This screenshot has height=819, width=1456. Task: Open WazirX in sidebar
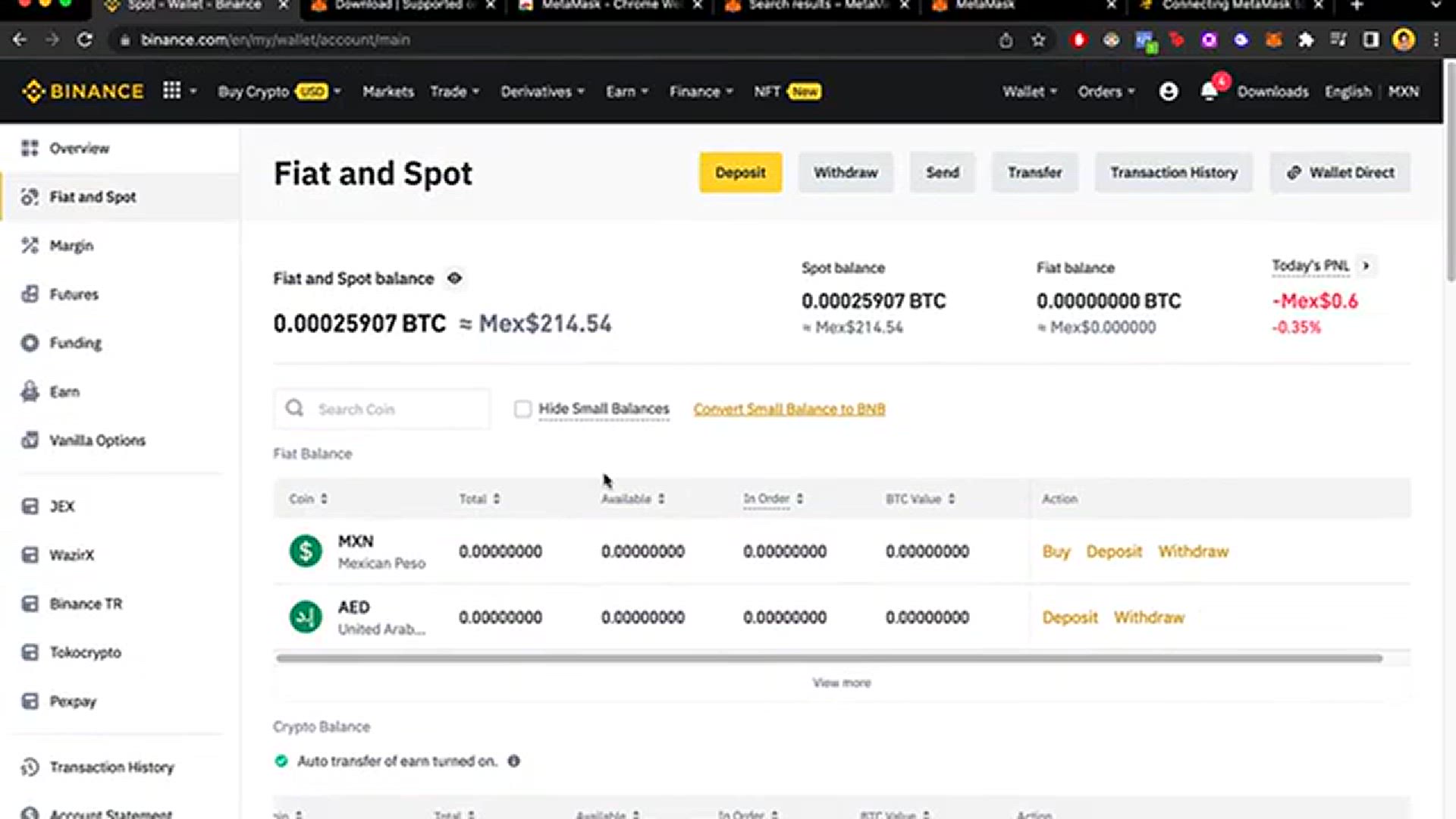click(71, 555)
